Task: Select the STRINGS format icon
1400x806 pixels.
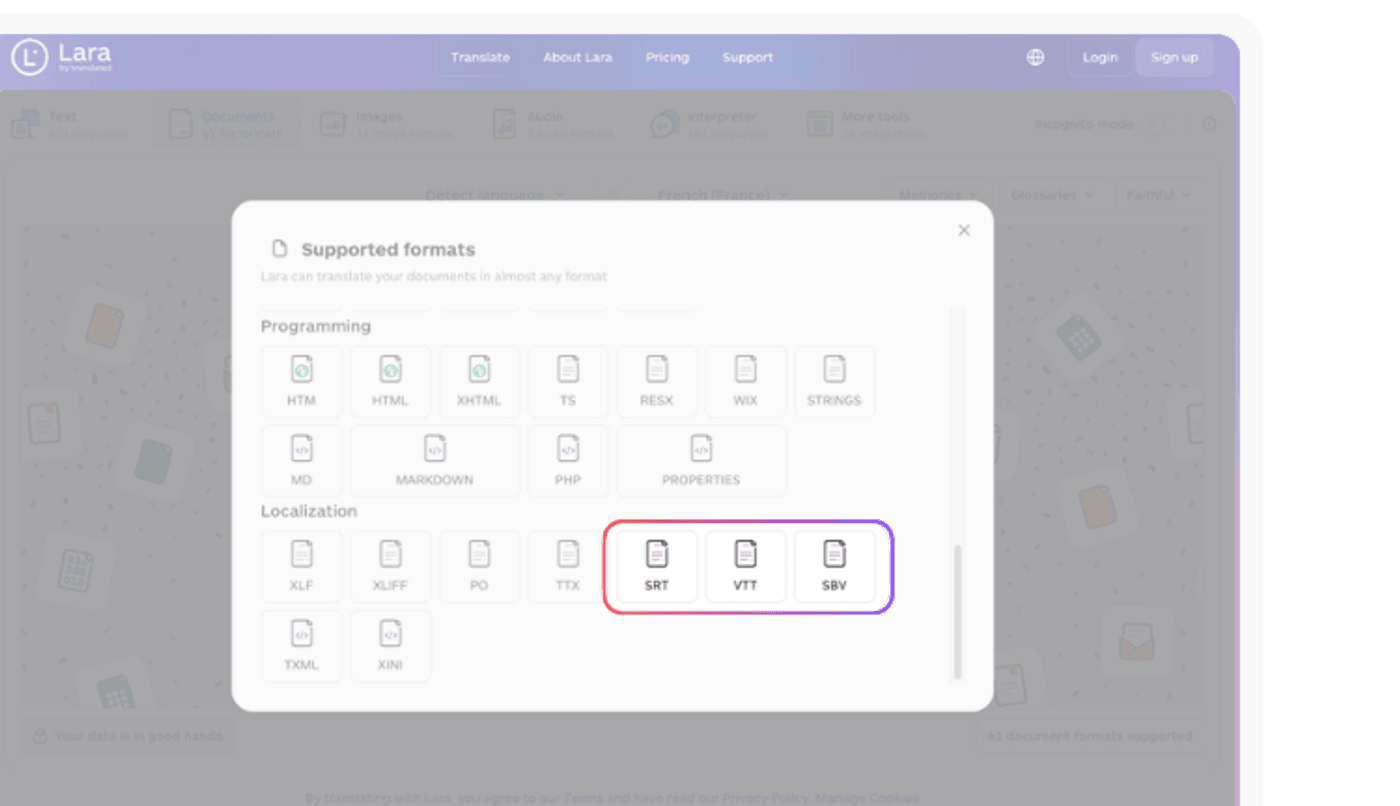Action: [x=834, y=381]
